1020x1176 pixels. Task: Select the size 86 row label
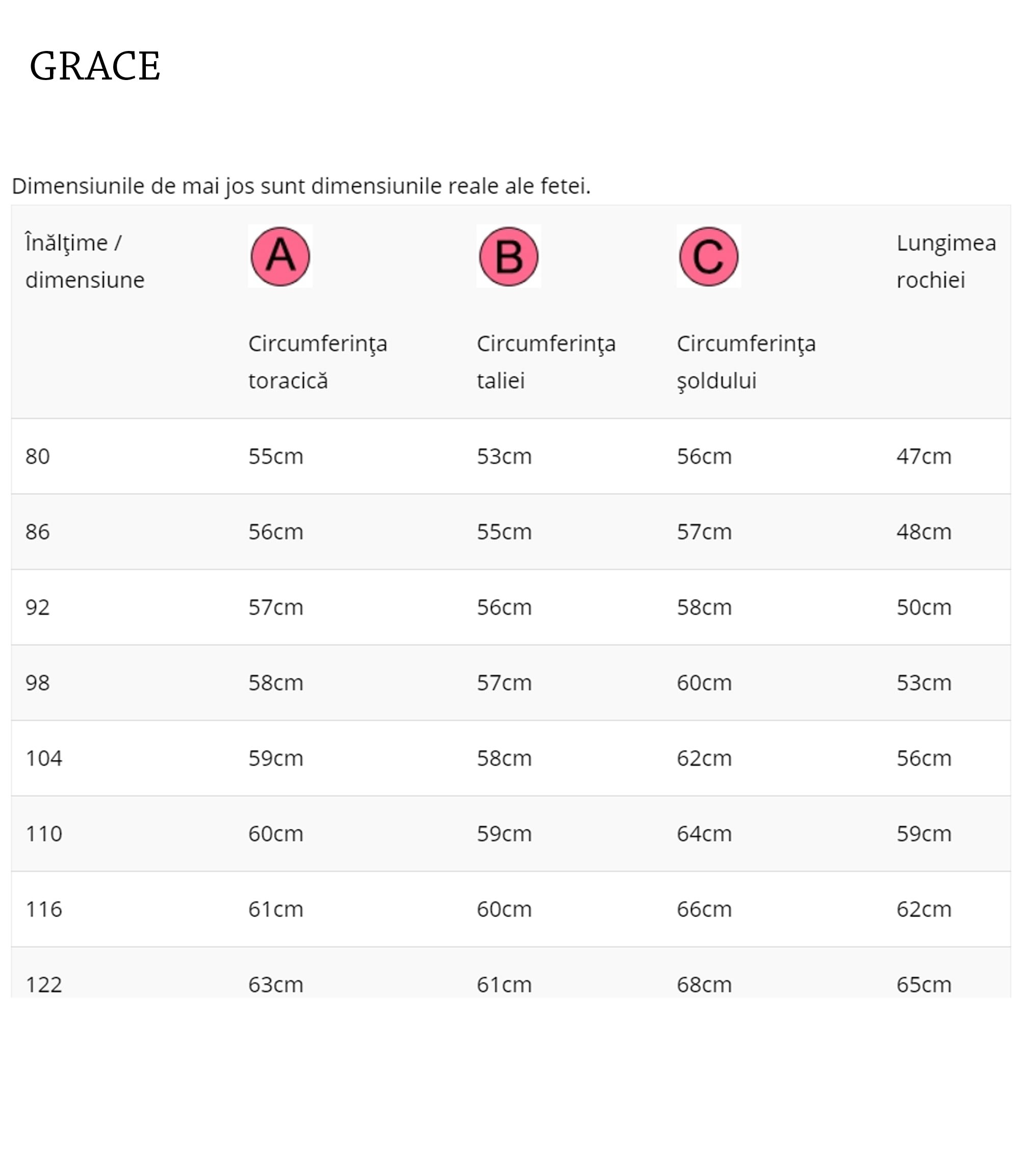tap(38, 532)
